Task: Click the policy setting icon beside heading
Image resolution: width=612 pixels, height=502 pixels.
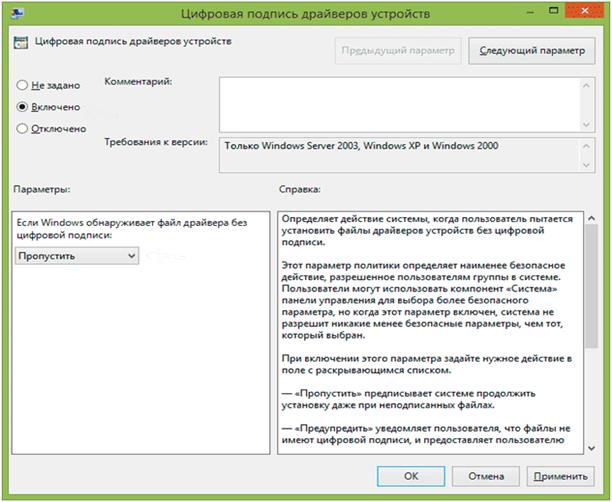Action: pos(21,42)
